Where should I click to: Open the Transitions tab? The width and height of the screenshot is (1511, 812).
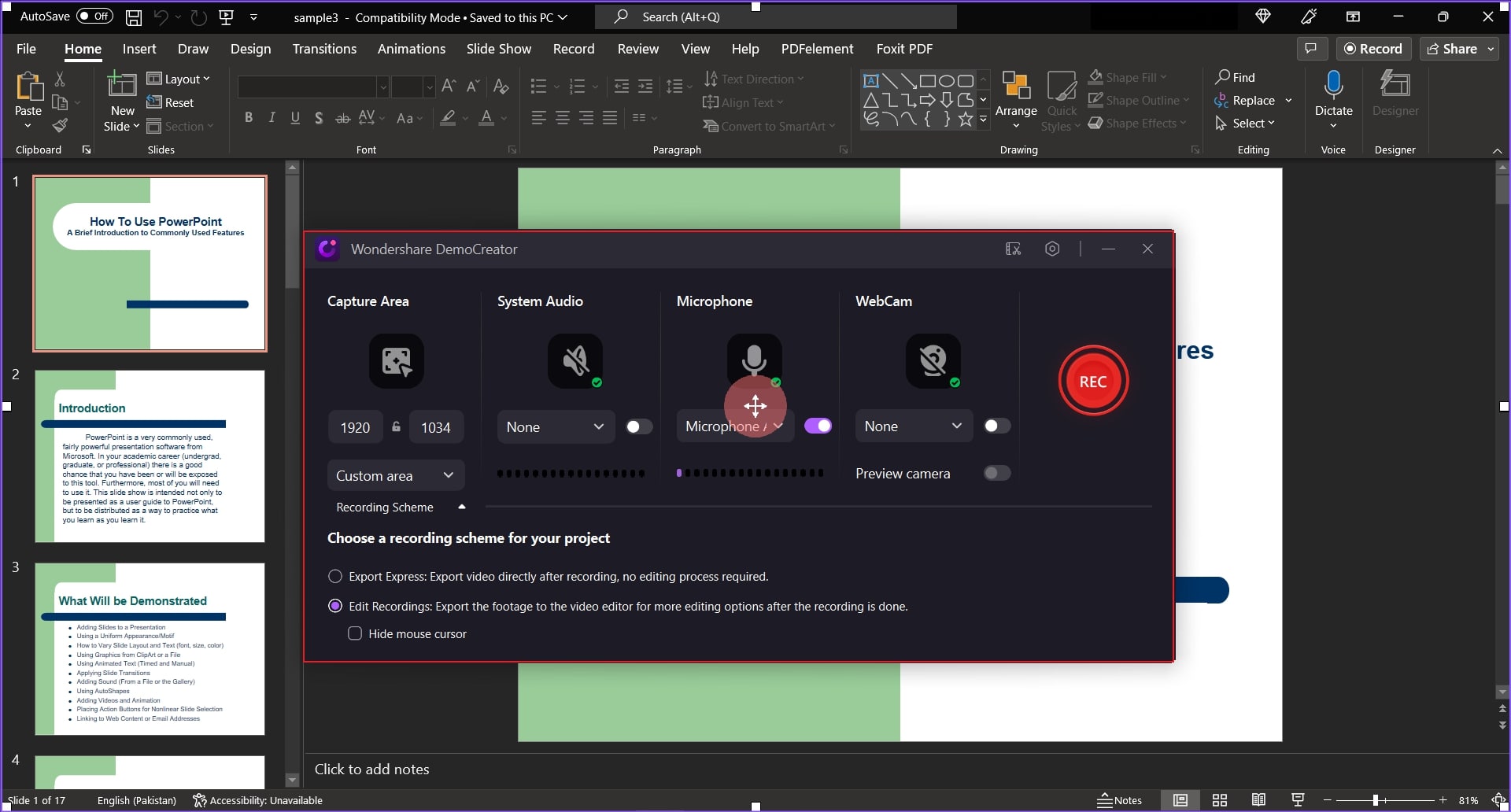[324, 49]
